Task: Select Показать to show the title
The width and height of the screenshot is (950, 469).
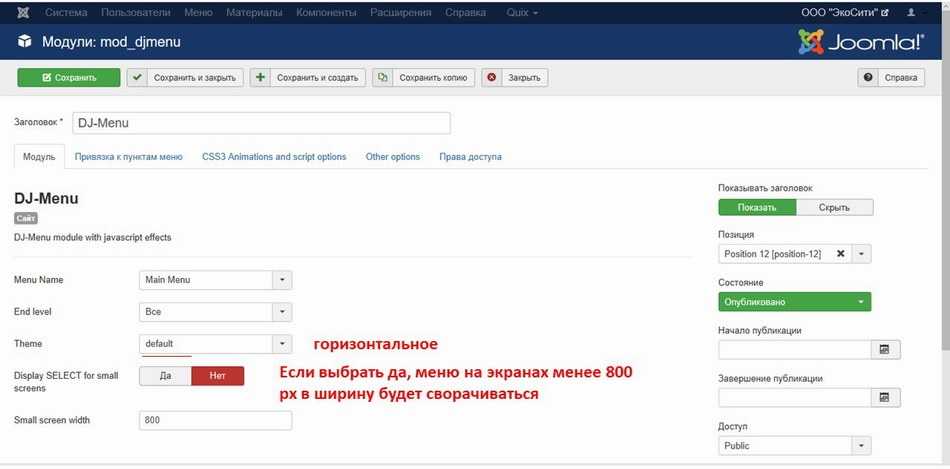Action: point(757,207)
